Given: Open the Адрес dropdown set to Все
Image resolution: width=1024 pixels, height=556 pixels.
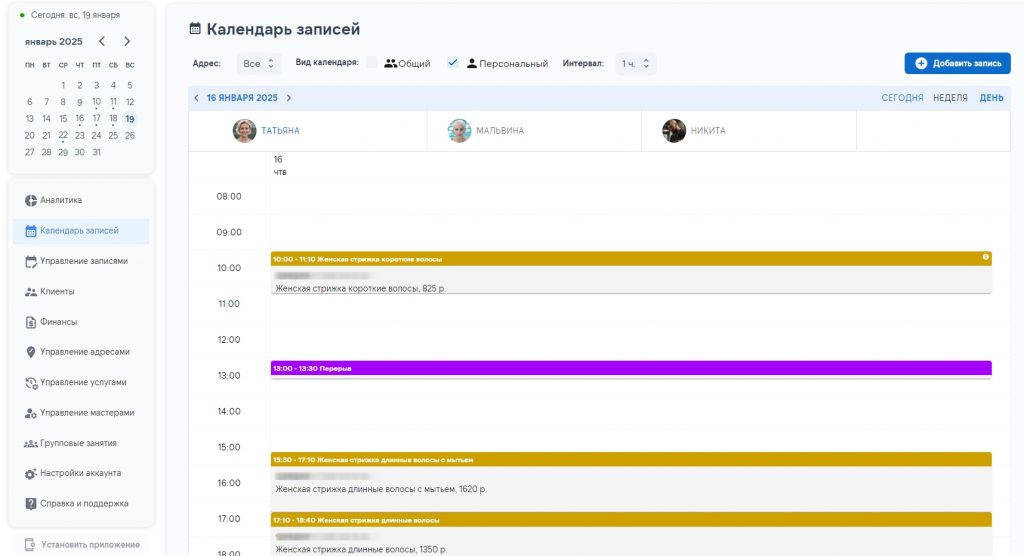Looking at the screenshot, I should [x=259, y=64].
